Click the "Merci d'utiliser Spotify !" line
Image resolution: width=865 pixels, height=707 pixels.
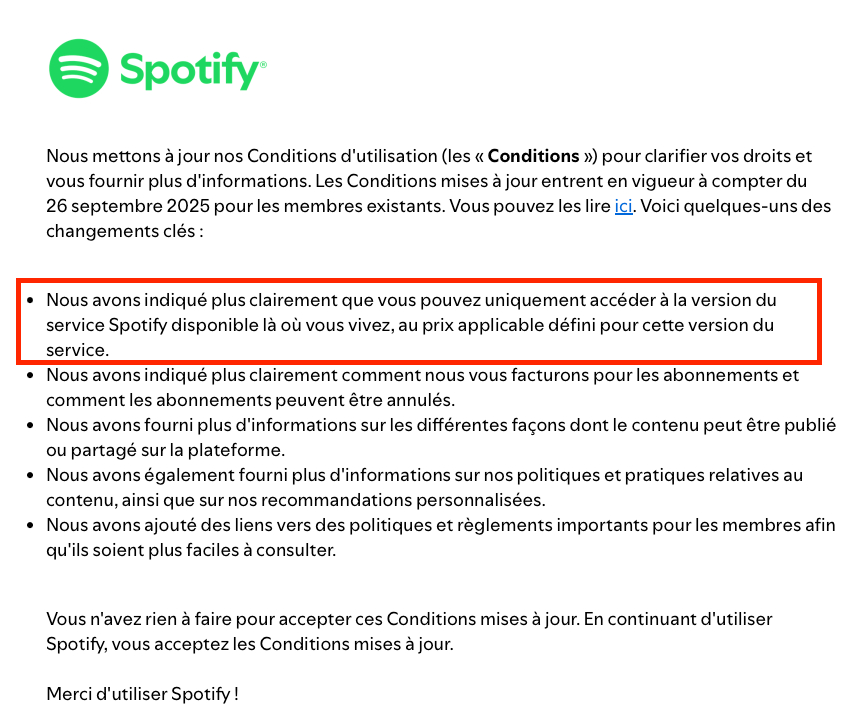click(x=142, y=693)
